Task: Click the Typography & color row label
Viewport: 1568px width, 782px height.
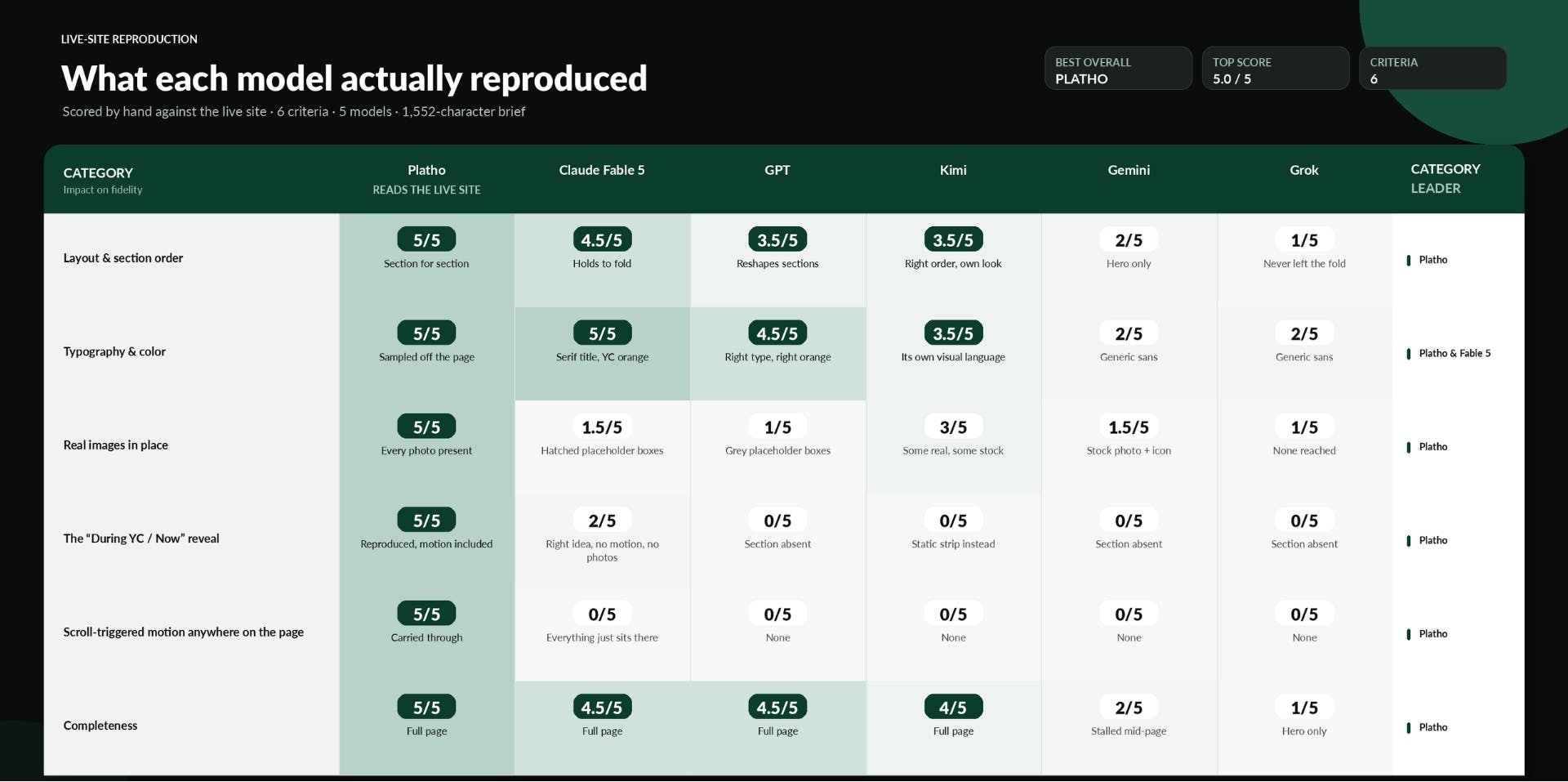Action: point(114,351)
